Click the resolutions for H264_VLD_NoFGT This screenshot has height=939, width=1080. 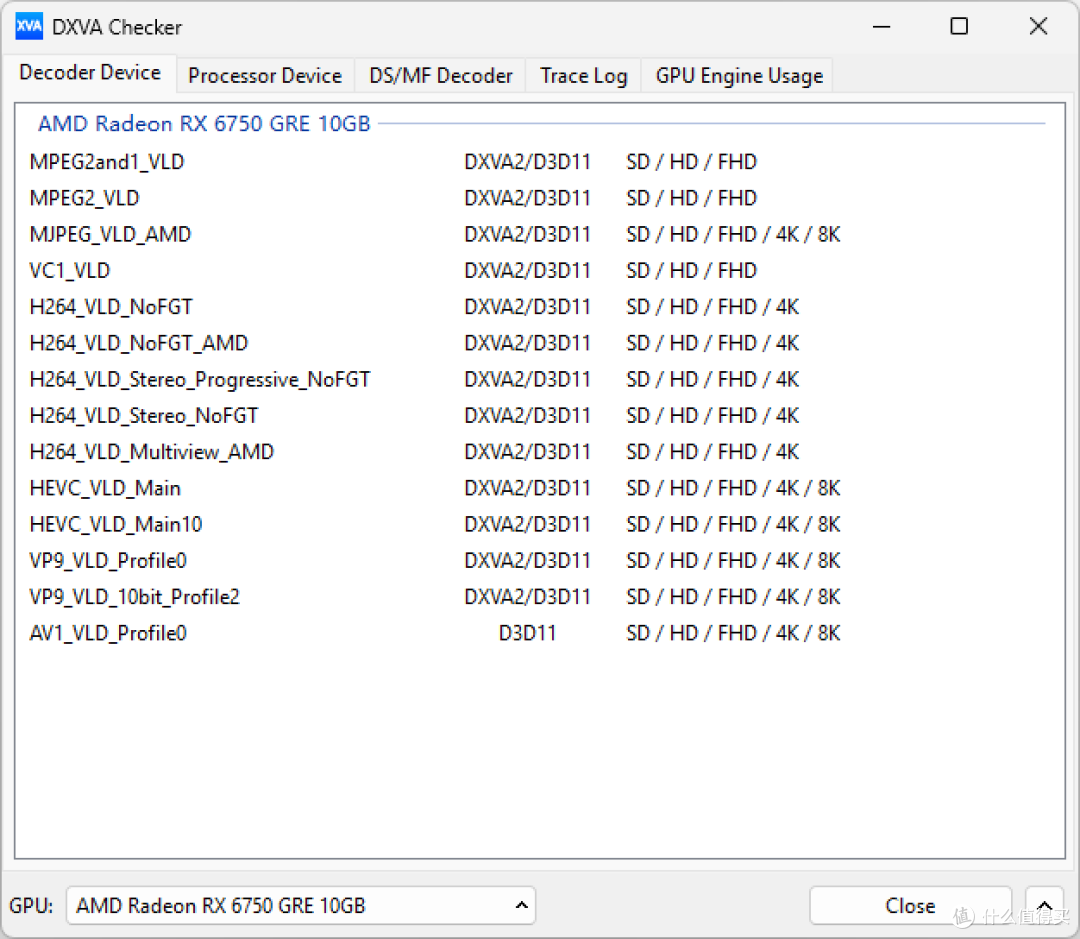point(712,307)
